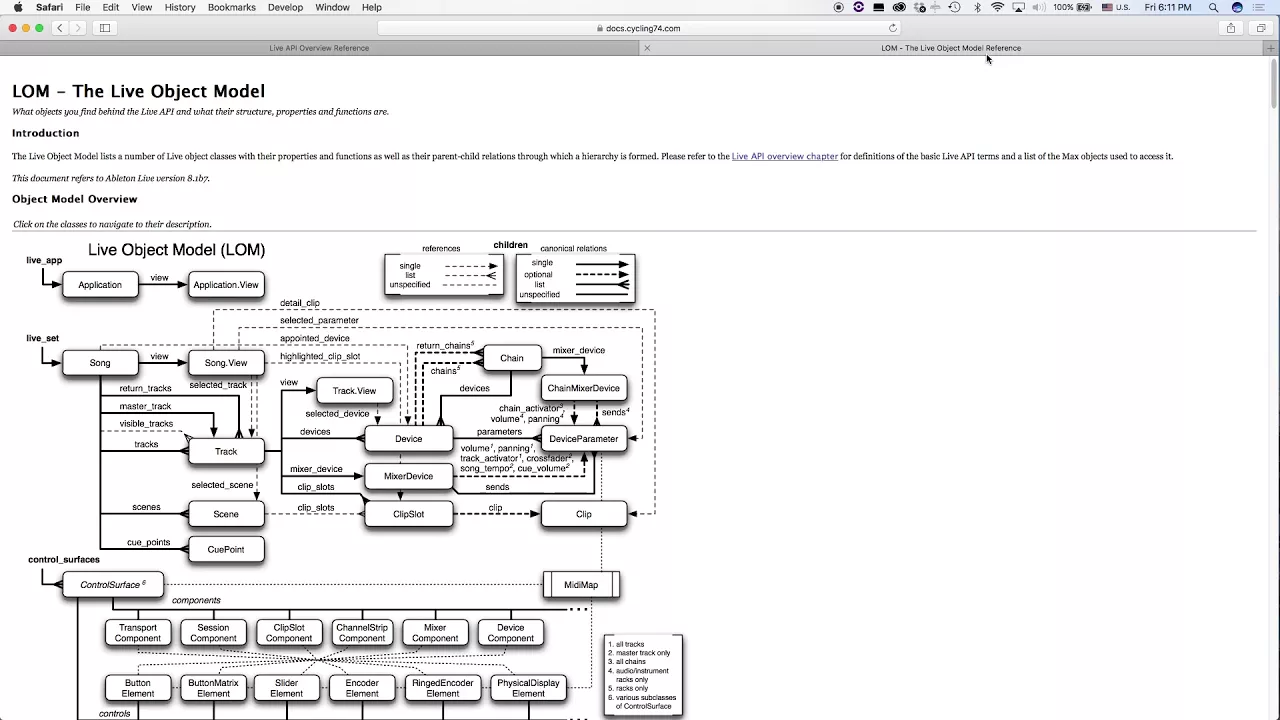Viewport: 1280px width, 720px height.
Task: Click the Wi-Fi status icon
Action: coord(997,7)
